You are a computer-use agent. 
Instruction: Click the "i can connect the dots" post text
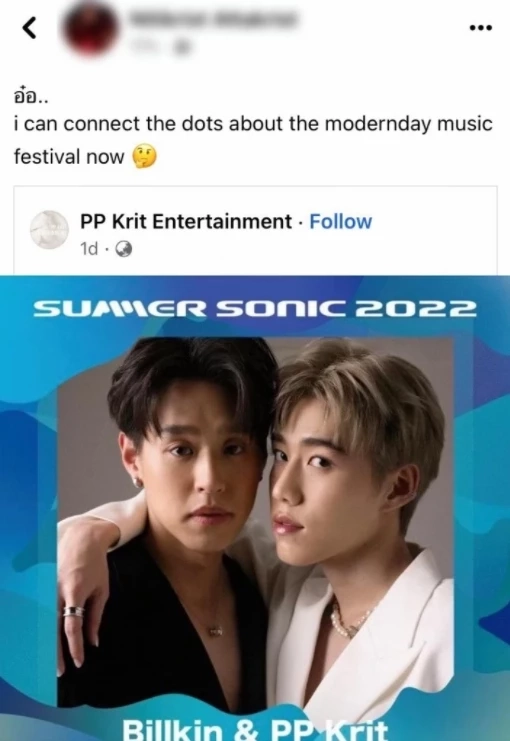[253, 140]
